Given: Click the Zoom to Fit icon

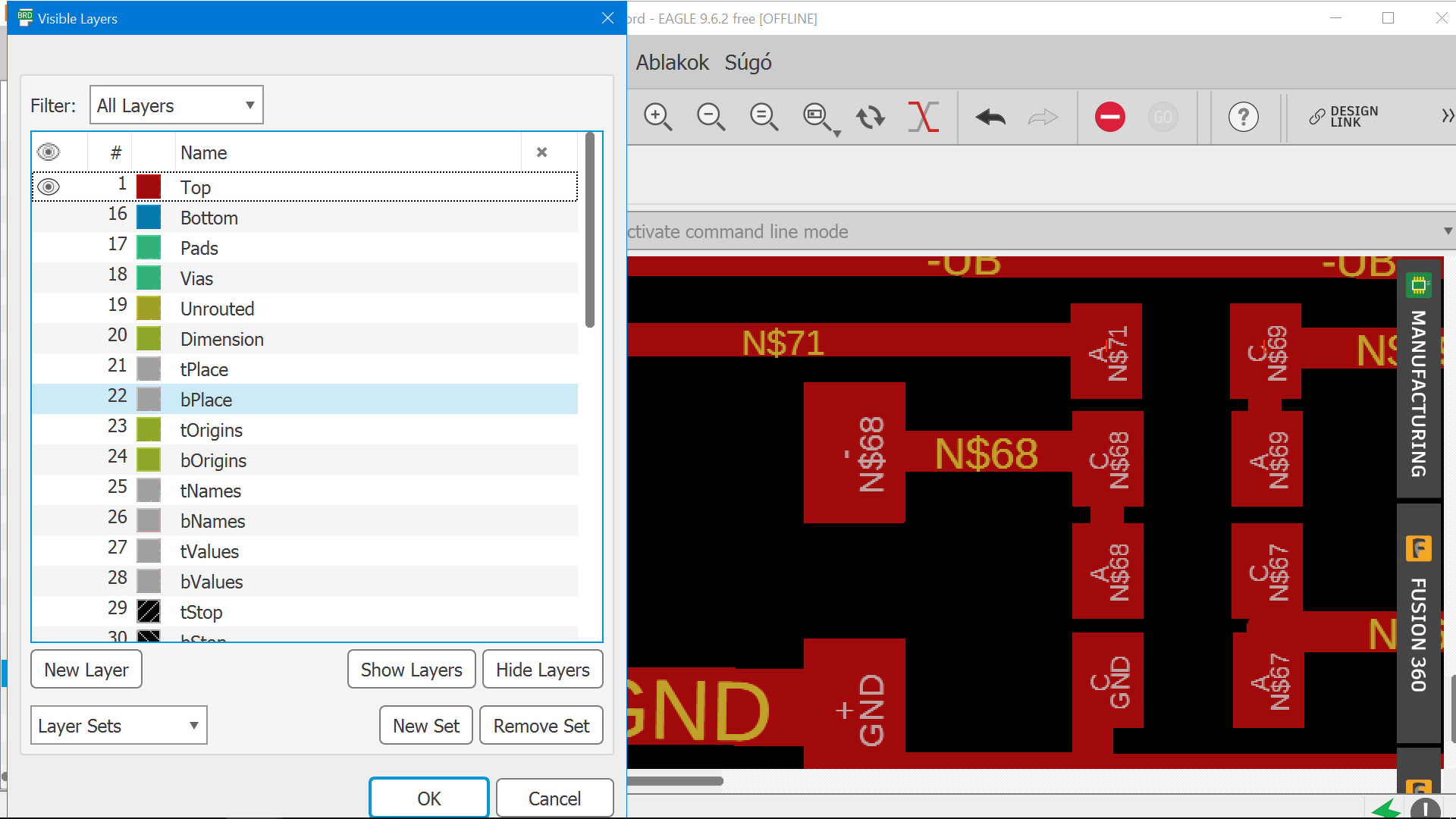Looking at the screenshot, I should [x=764, y=117].
